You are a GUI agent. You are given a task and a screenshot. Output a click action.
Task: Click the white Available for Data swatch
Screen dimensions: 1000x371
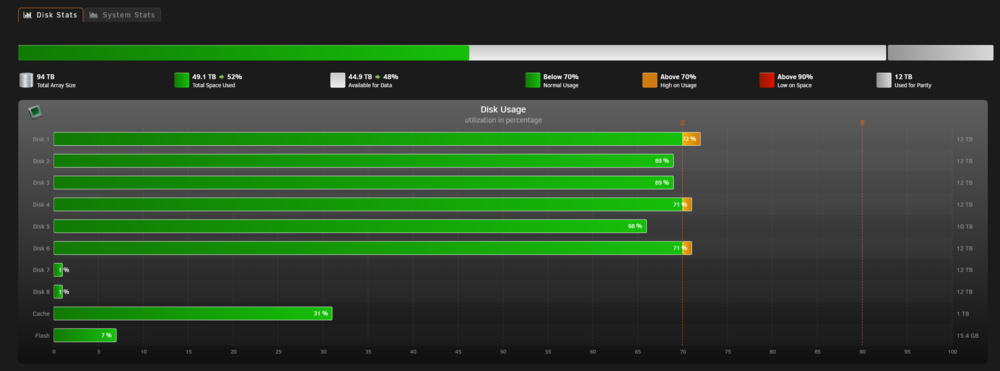[338, 80]
